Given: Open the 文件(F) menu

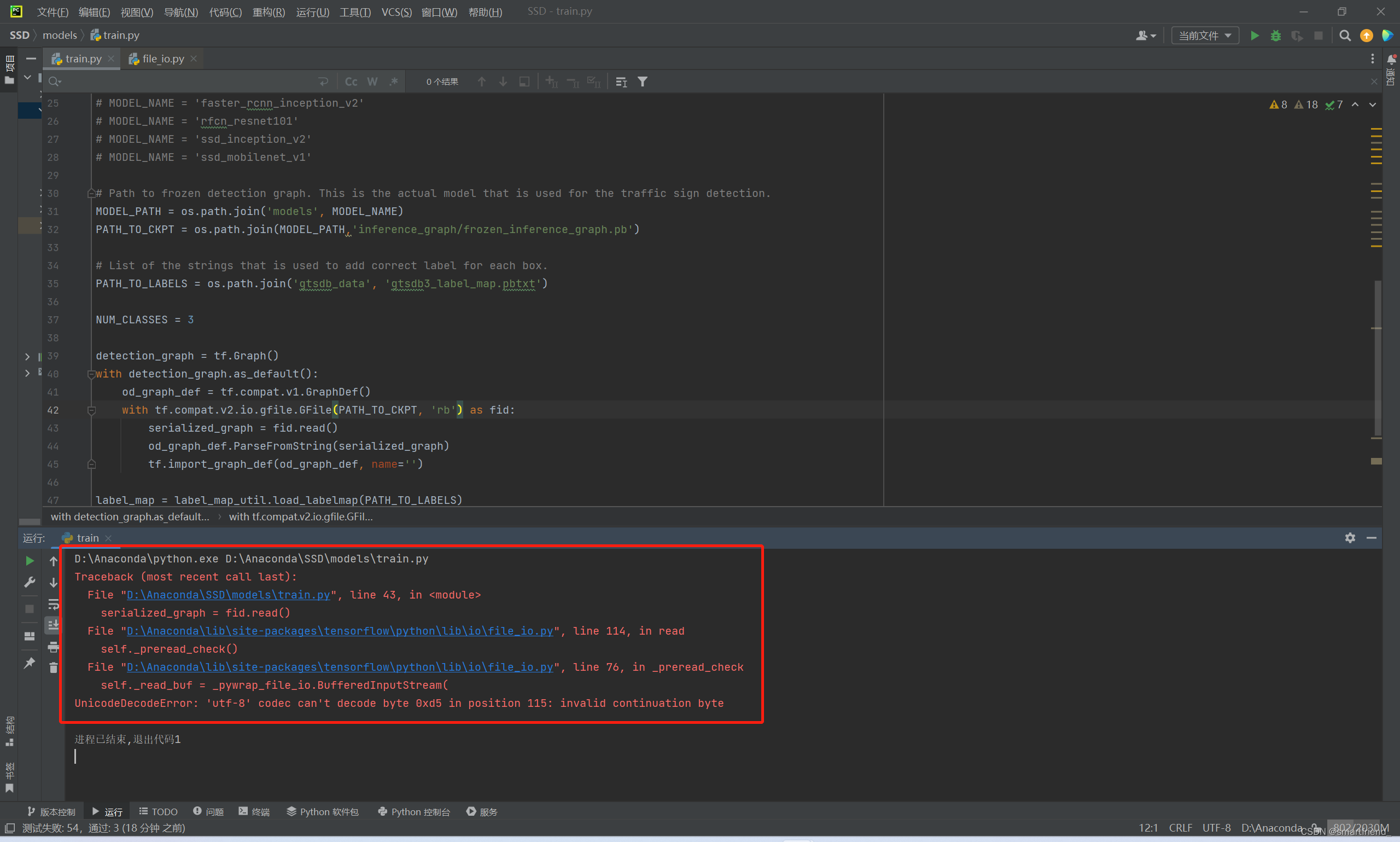Looking at the screenshot, I should point(52,12).
